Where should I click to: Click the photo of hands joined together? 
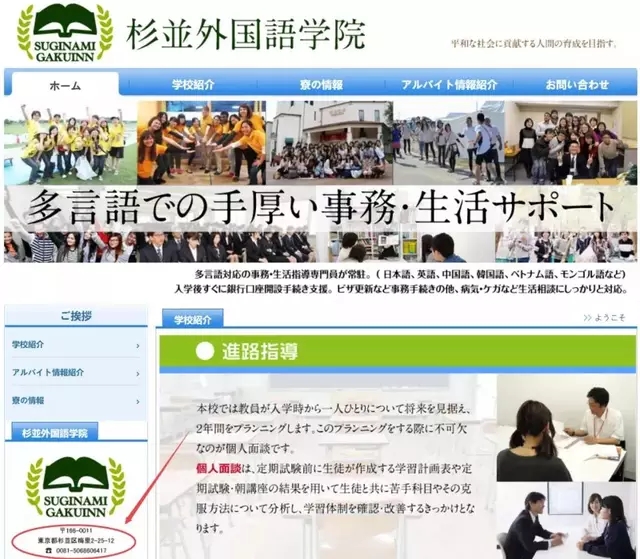pyautogui.click(x=202, y=143)
